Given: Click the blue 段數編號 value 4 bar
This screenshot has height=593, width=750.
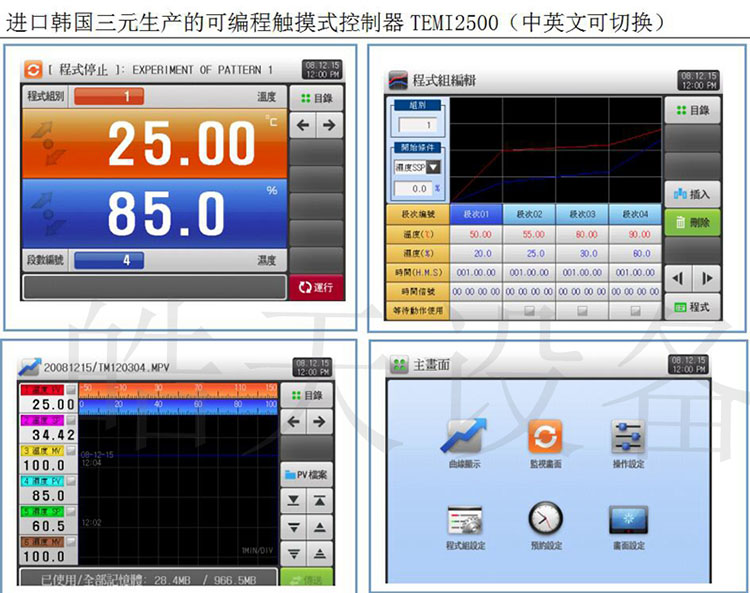Looking at the screenshot, I should [109, 260].
